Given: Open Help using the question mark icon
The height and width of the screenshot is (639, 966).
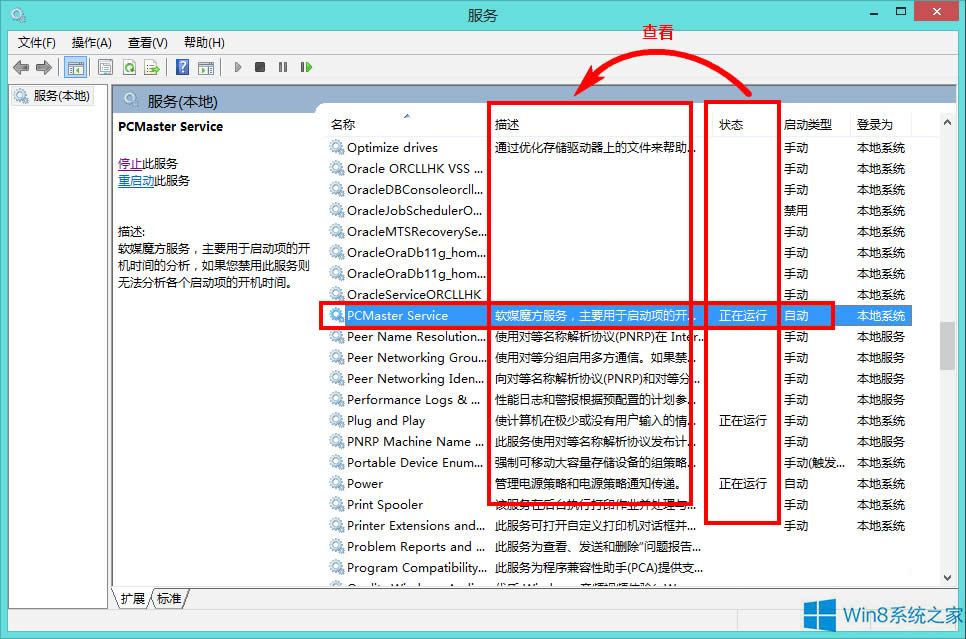Looking at the screenshot, I should [182, 67].
